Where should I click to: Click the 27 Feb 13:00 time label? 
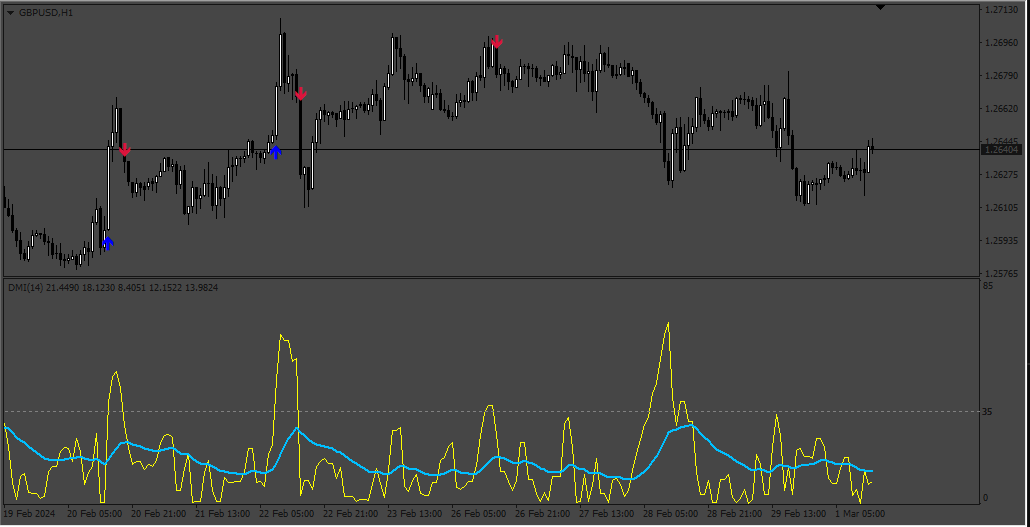606,513
